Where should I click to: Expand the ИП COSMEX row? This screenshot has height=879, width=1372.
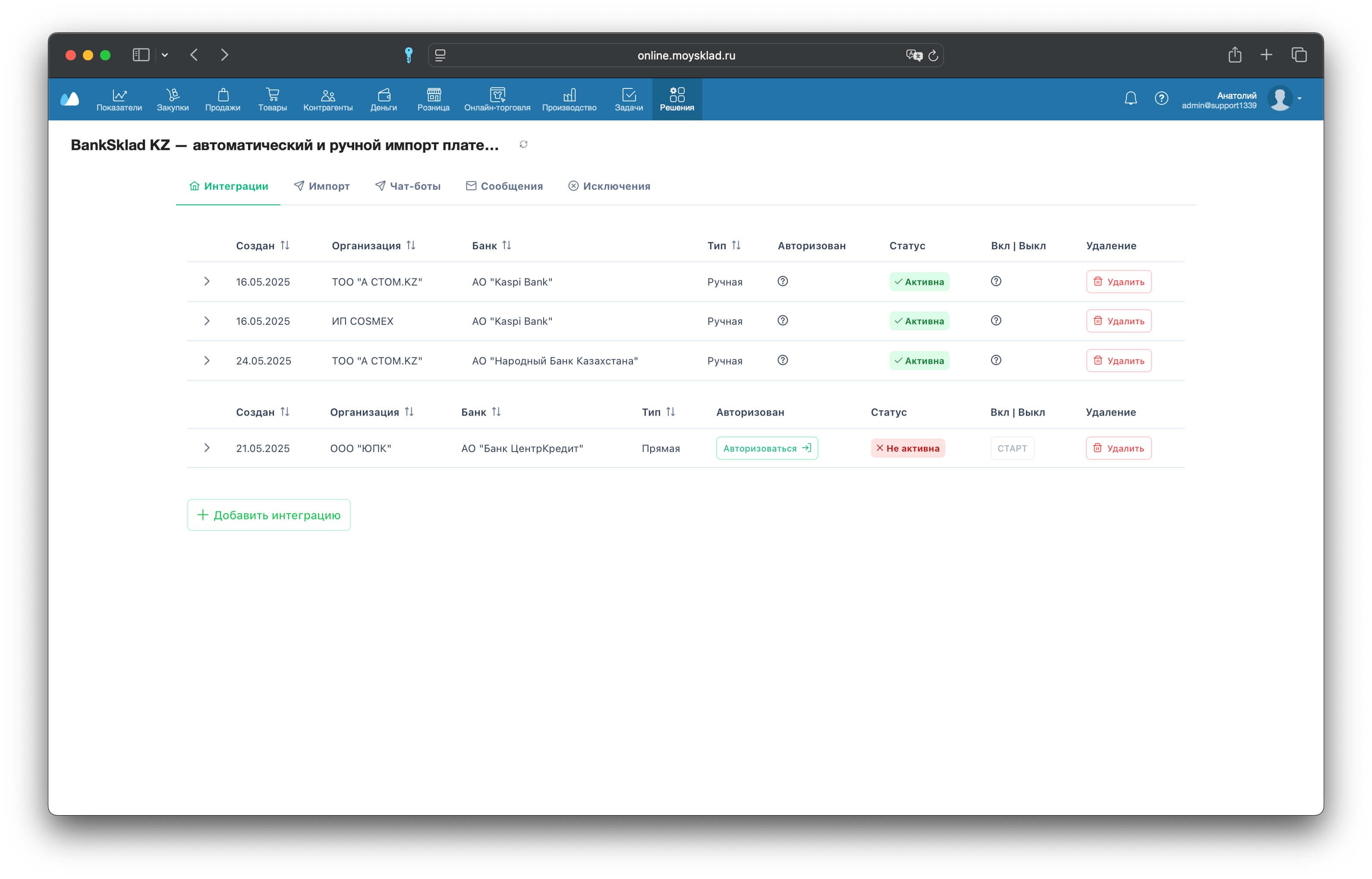(207, 321)
